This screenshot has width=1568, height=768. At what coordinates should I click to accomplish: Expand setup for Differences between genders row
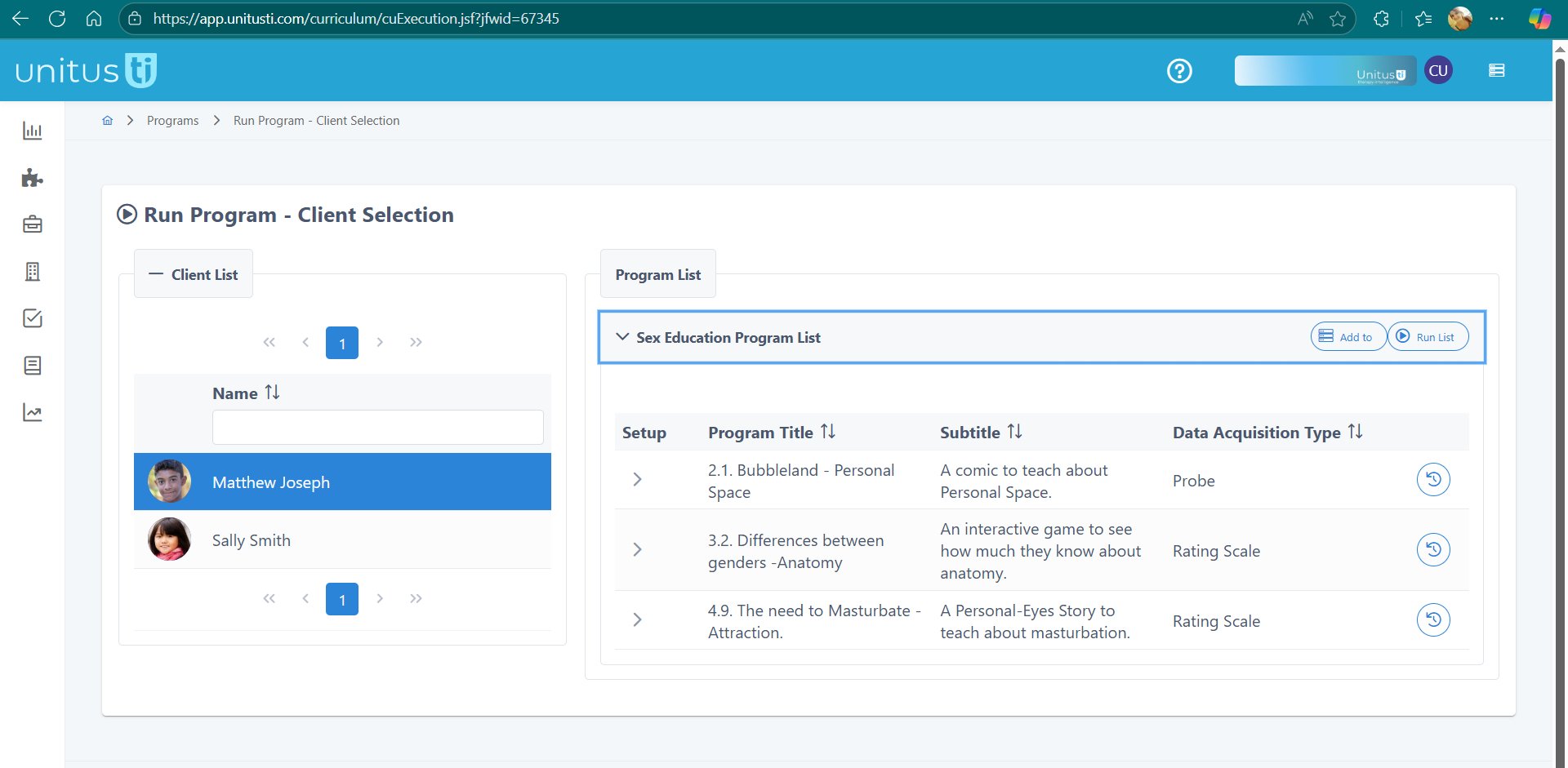coord(638,550)
